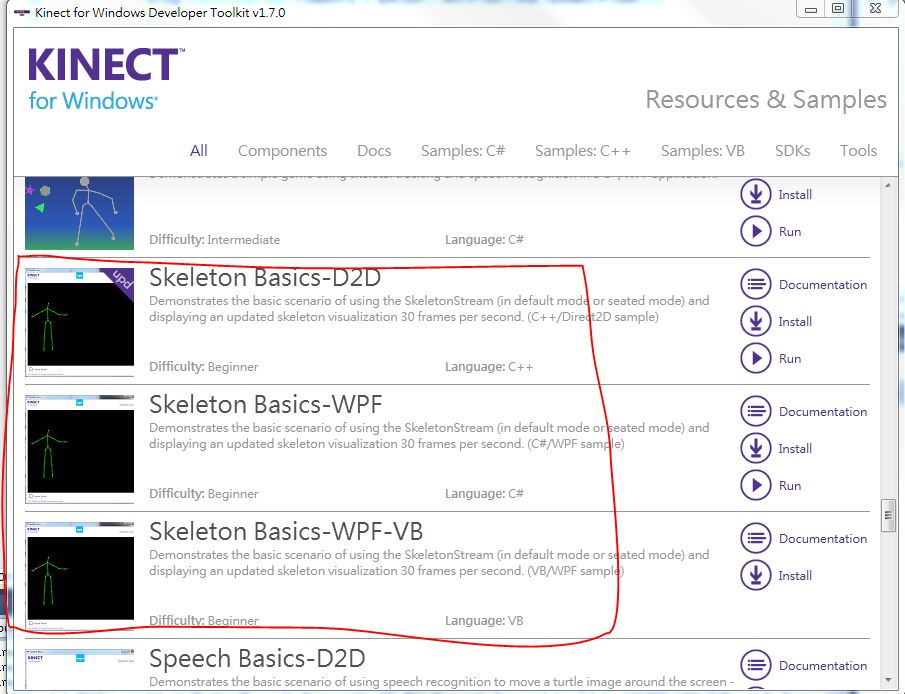Switch to the Components tab
The height and width of the screenshot is (694, 905).
(x=282, y=151)
